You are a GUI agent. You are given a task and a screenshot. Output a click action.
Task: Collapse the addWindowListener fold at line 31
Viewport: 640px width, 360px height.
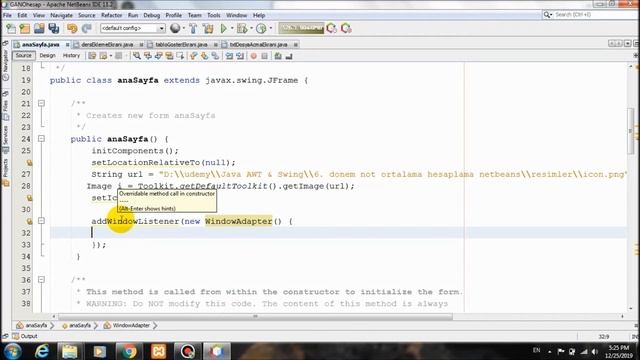coord(41,221)
